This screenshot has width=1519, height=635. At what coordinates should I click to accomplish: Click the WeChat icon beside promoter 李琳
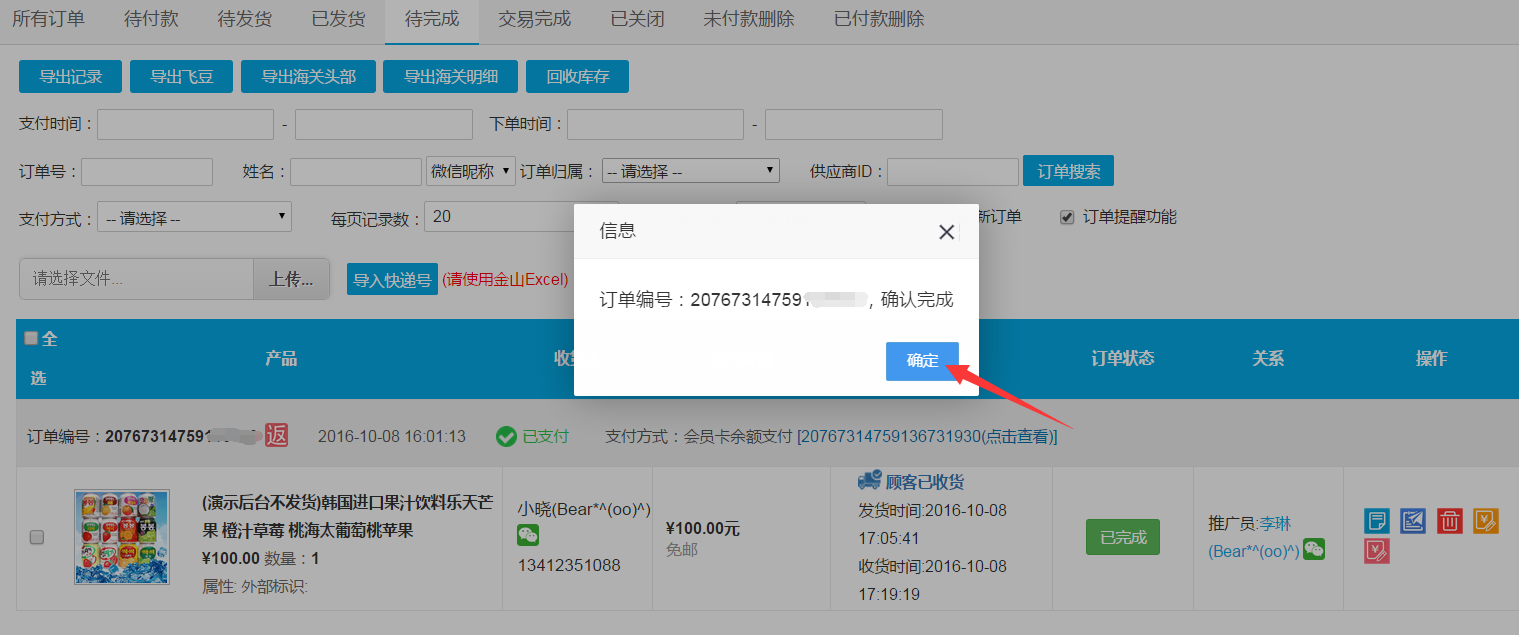tap(1314, 549)
